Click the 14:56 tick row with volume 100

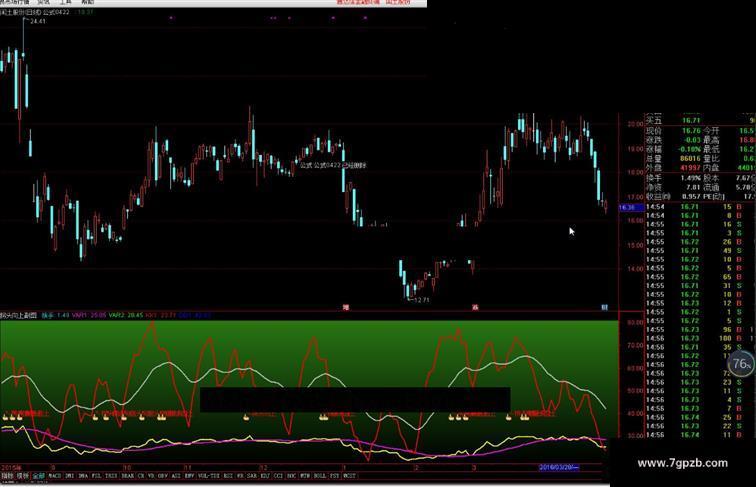(x=700, y=338)
